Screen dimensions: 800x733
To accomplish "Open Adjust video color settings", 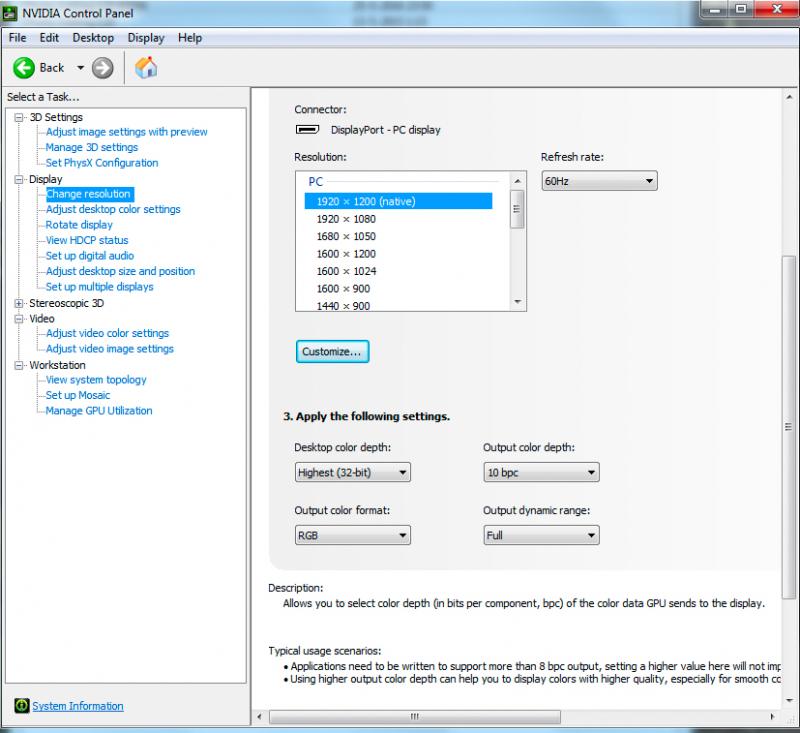I will [107, 333].
